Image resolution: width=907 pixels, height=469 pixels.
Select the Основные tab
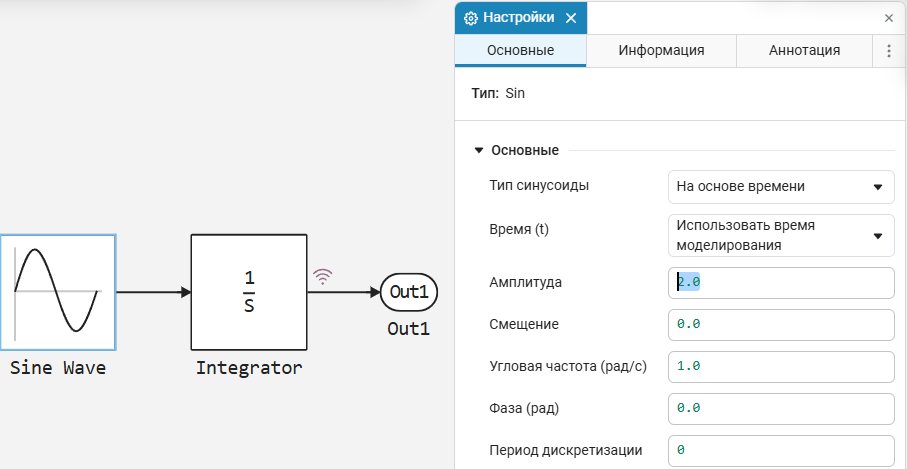tap(521, 50)
